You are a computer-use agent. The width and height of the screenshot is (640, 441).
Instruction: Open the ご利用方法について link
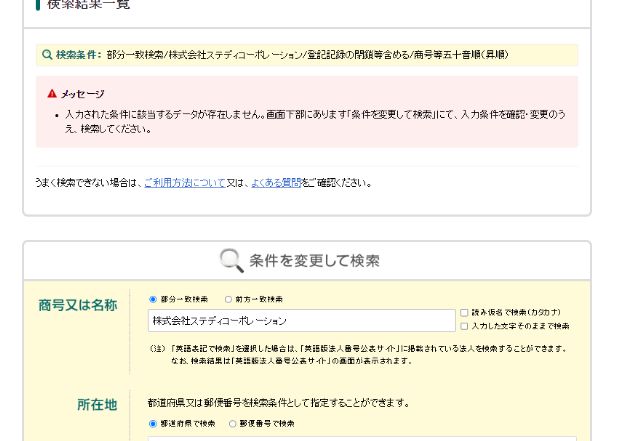click(x=184, y=183)
